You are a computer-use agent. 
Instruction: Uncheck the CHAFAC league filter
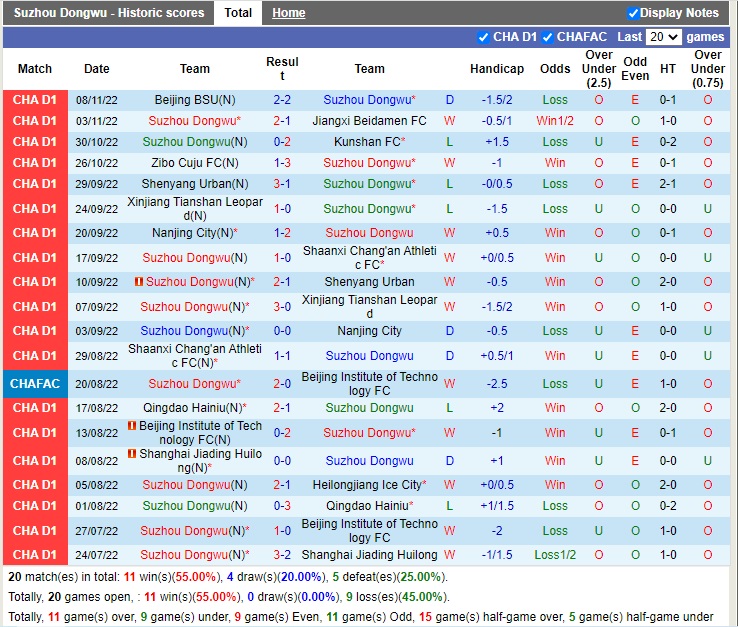tap(547, 37)
